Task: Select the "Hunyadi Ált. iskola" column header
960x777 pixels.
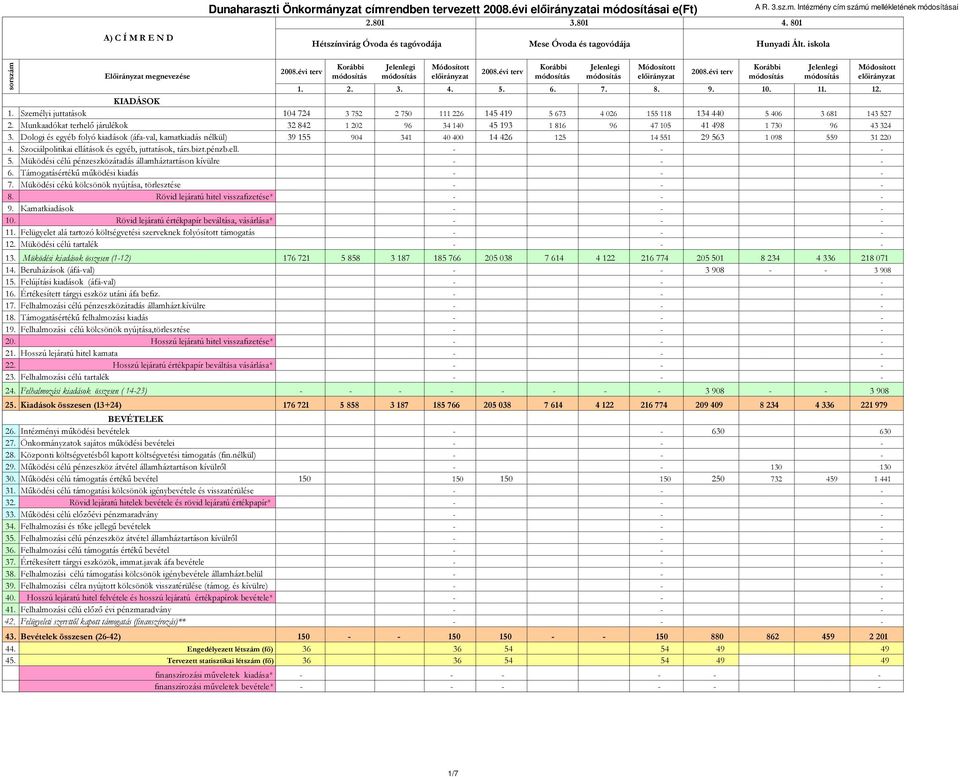Action: pyautogui.click(x=793, y=44)
